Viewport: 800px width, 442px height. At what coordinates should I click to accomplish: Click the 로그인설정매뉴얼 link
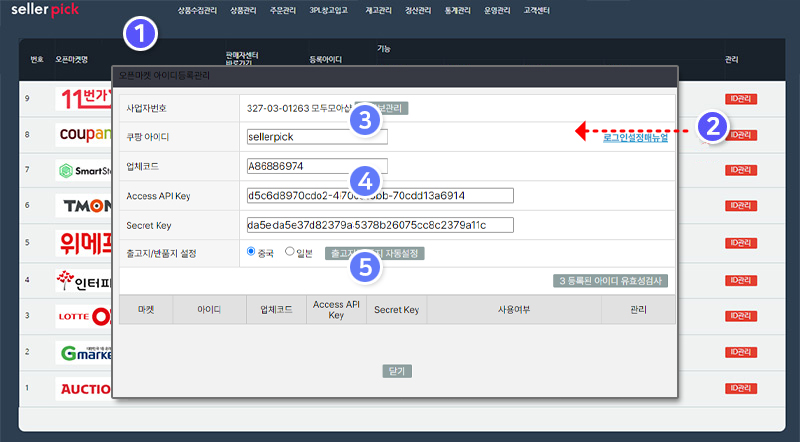pyautogui.click(x=635, y=138)
